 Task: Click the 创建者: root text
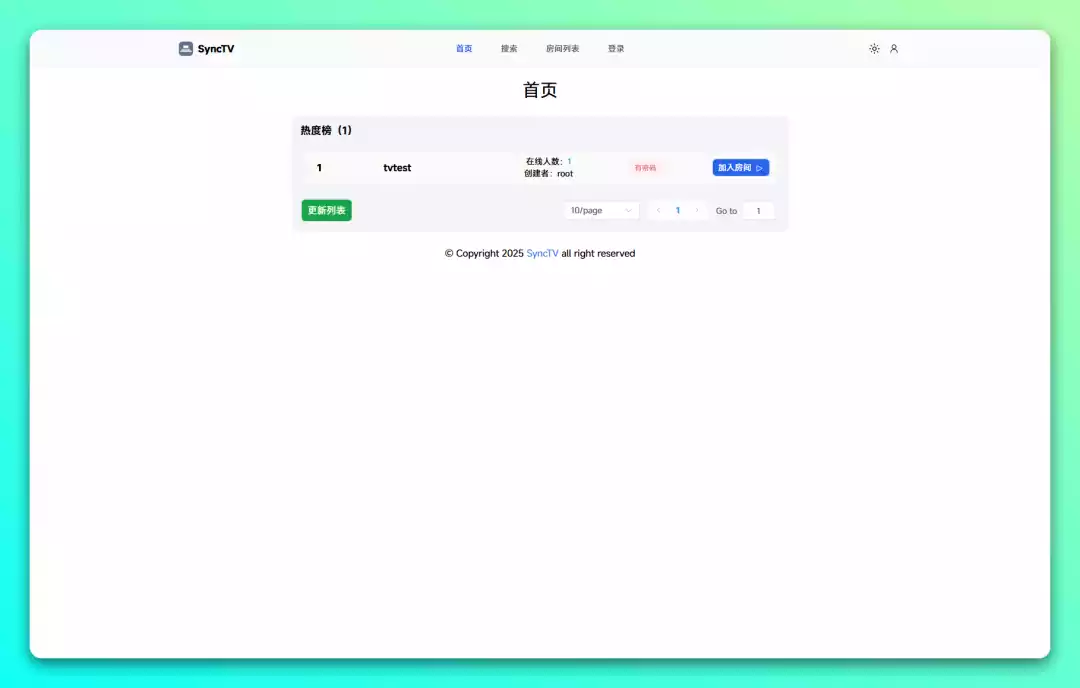pyautogui.click(x=548, y=174)
